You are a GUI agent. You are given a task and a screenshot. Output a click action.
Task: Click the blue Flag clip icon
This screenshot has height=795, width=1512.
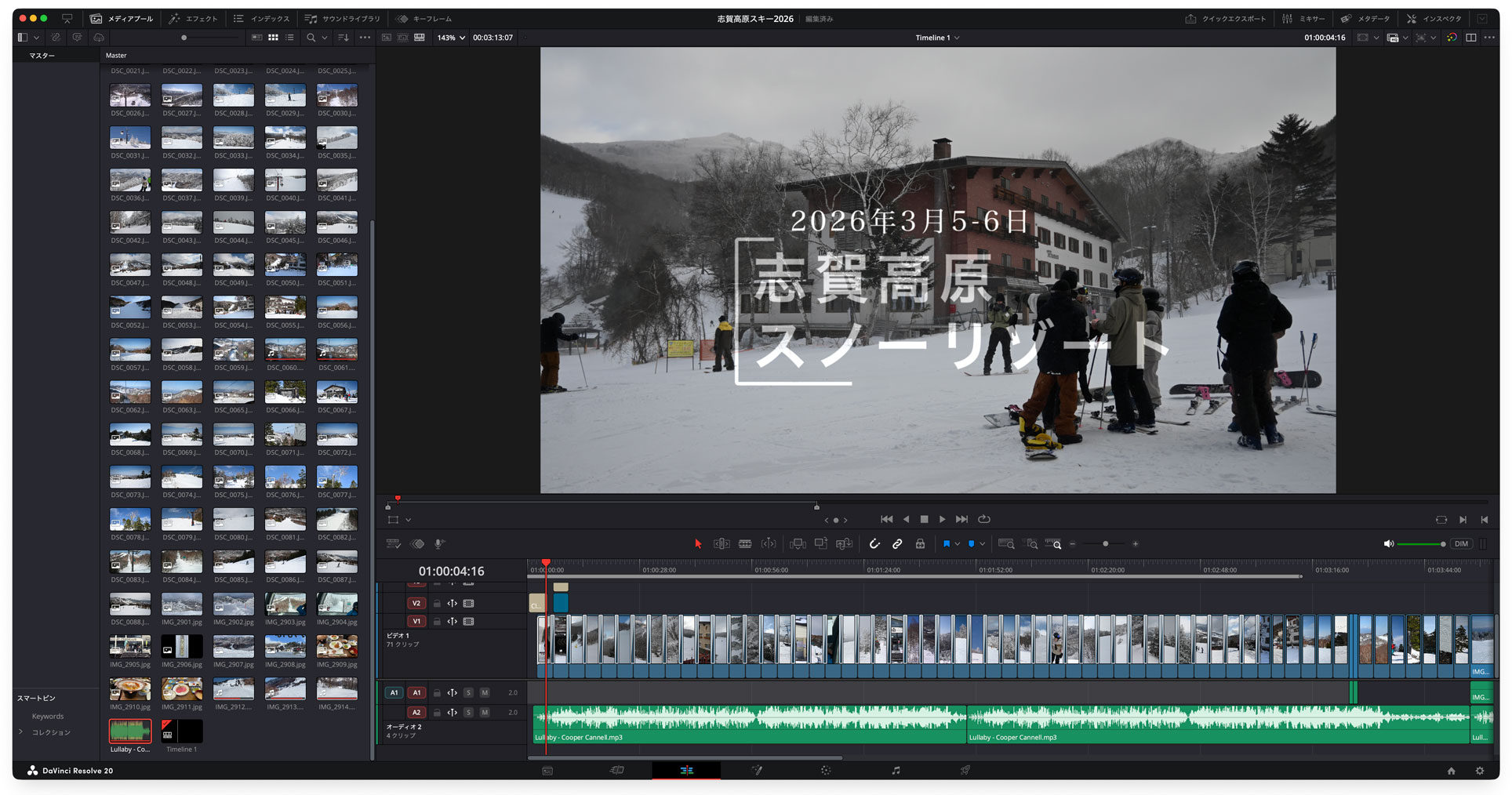(x=947, y=544)
